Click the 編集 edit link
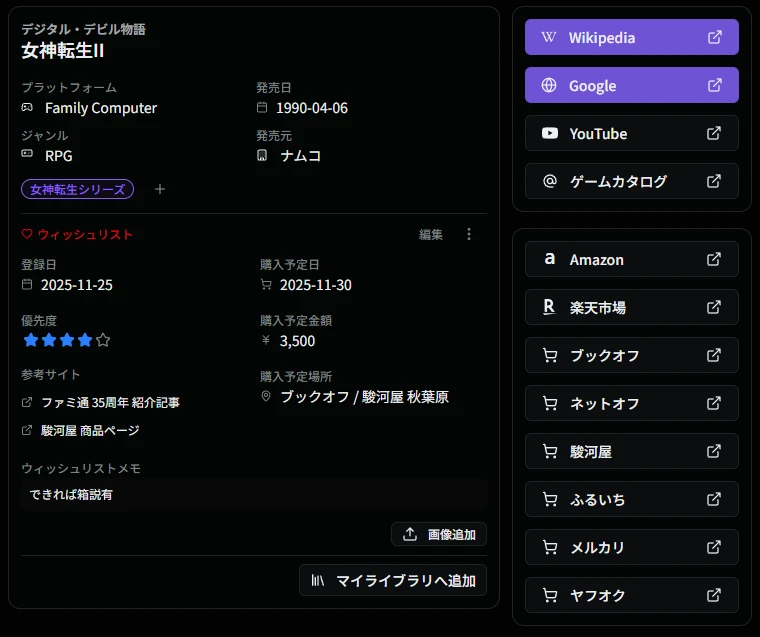 pos(431,235)
